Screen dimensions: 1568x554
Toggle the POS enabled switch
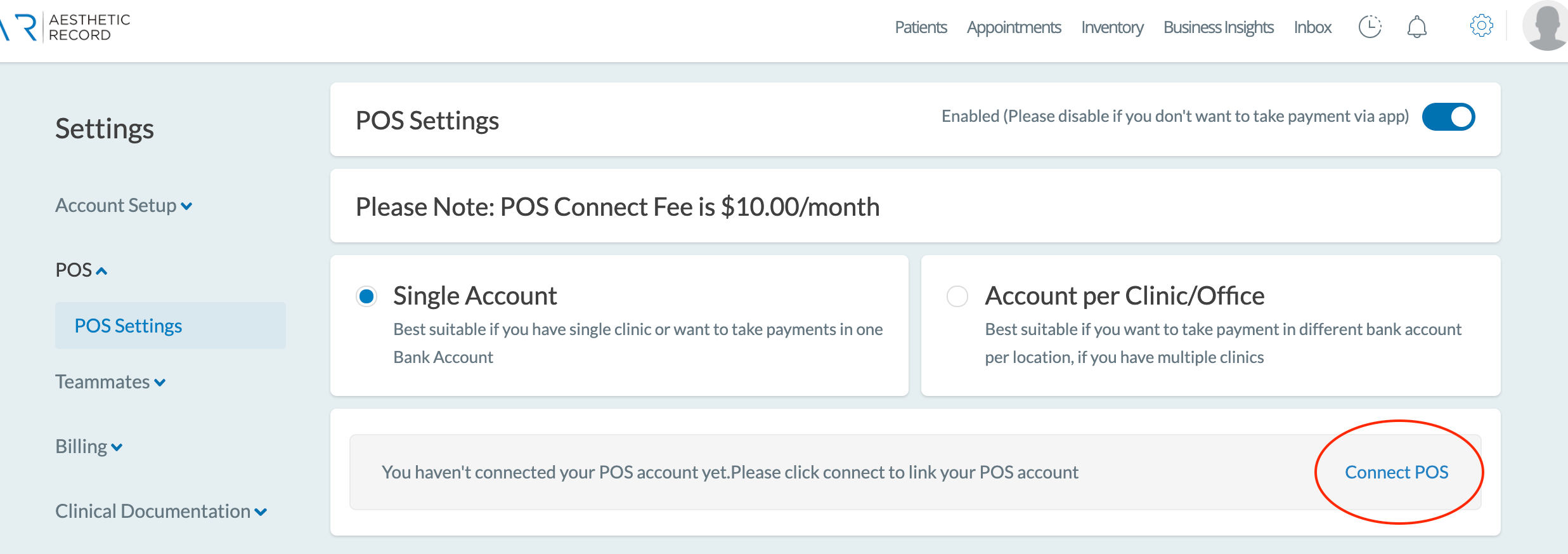point(1448,117)
